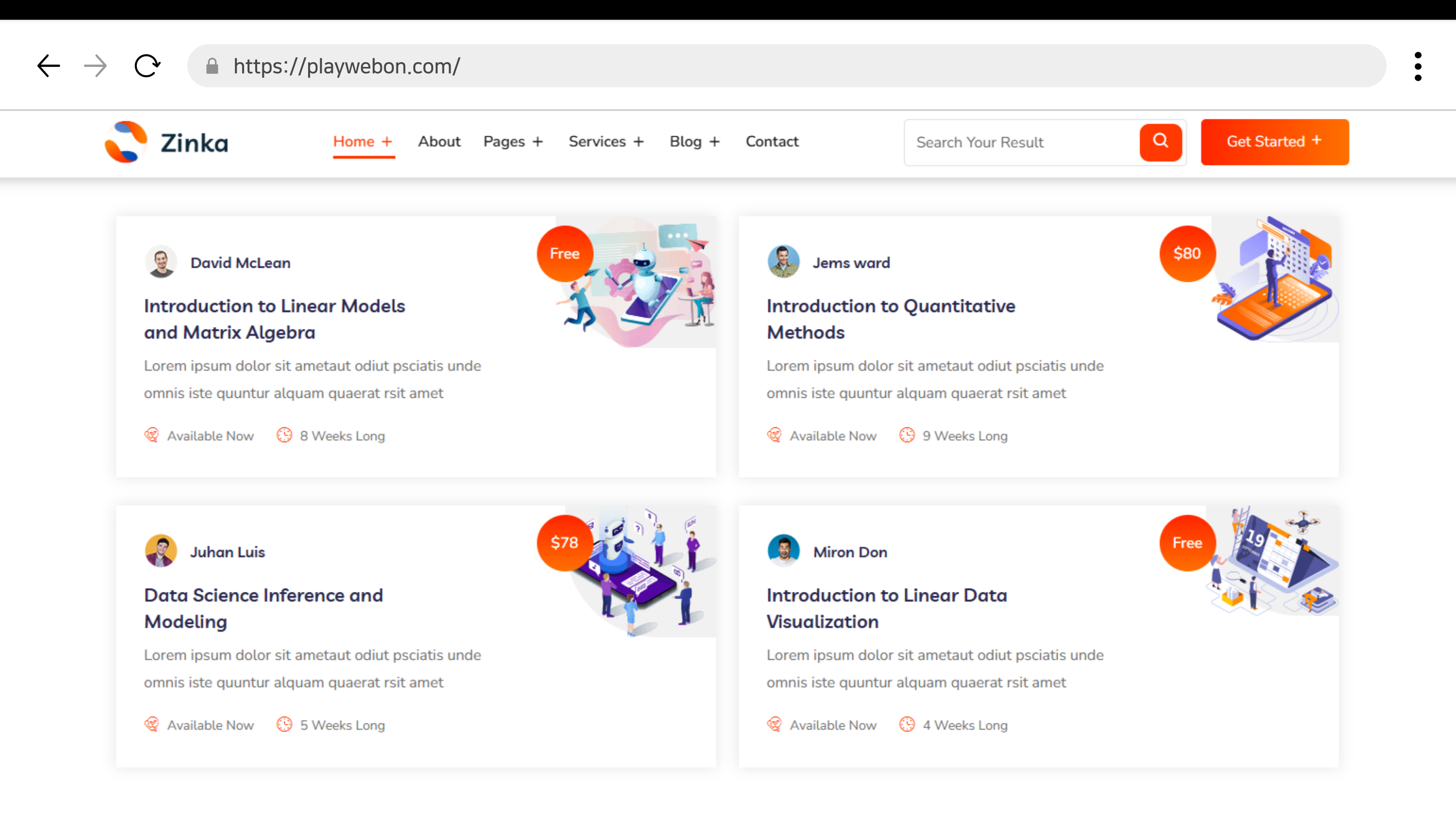
Task: Click the Zinka logo
Action: pos(166,142)
